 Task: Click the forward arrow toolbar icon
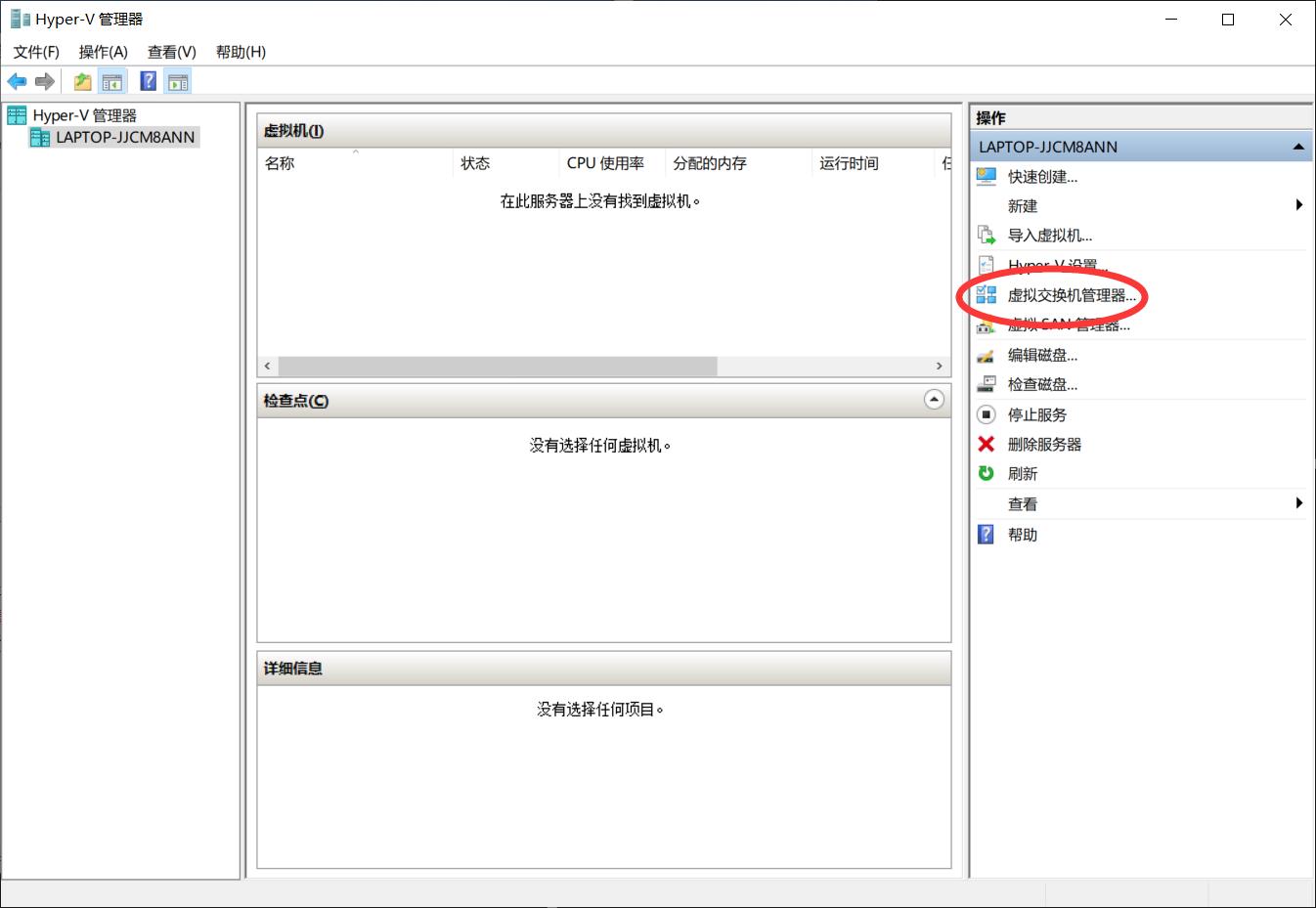coord(44,81)
